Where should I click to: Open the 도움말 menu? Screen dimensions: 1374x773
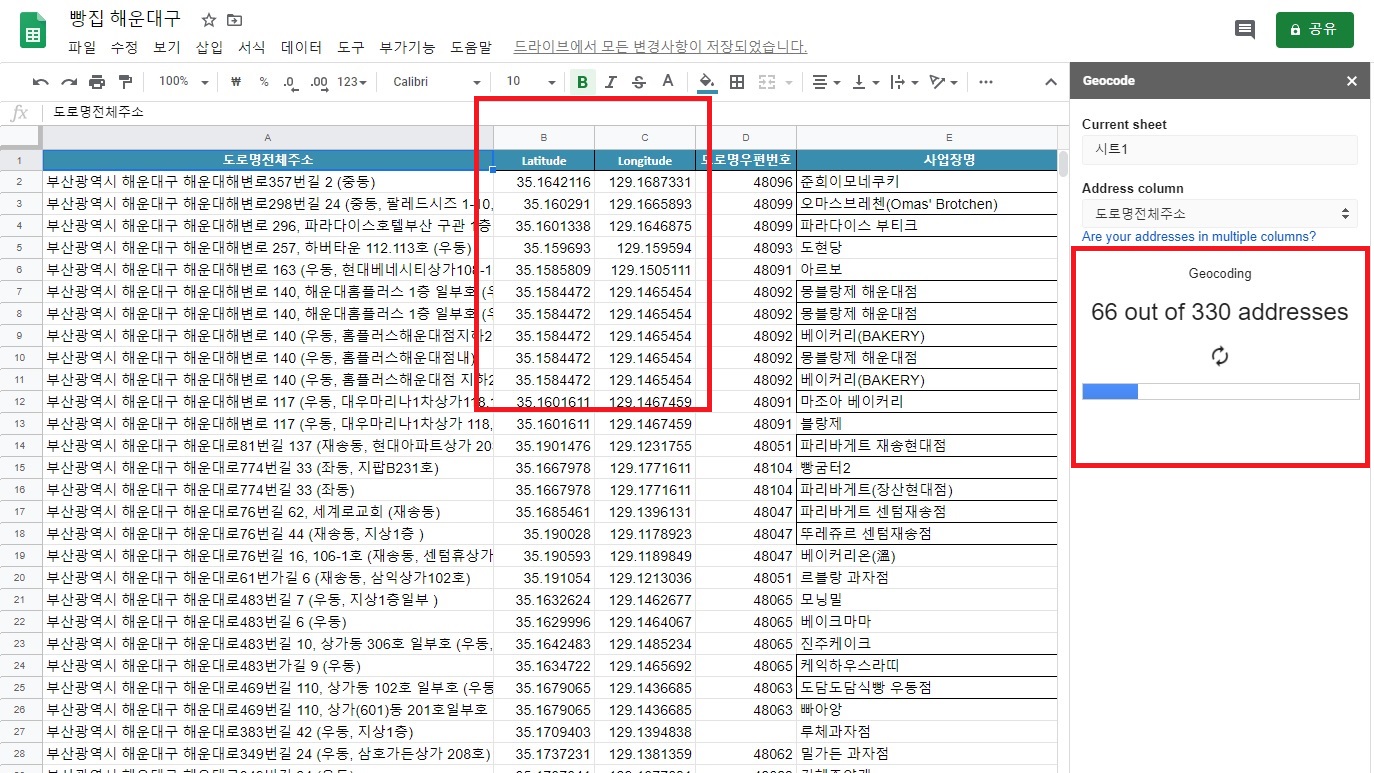[471, 47]
